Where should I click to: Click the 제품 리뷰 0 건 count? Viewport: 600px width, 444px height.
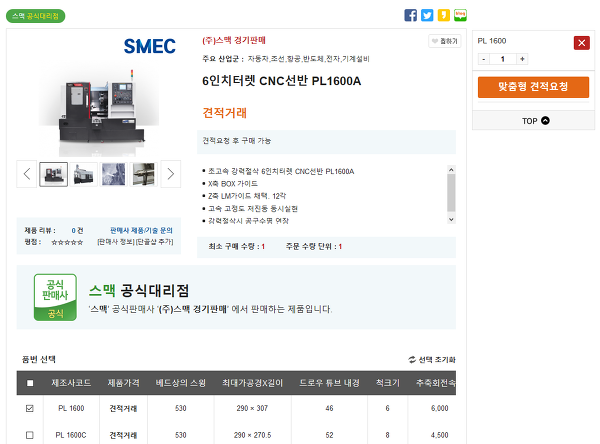pyautogui.click(x=77, y=230)
